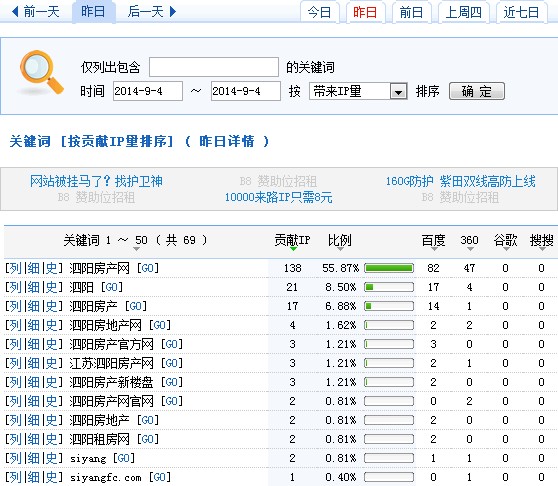
Task: Click 百度 value 82 in first row
Action: point(433,268)
